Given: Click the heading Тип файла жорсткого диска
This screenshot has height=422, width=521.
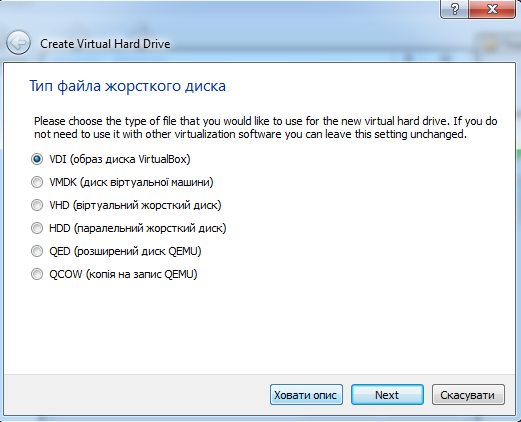Looking at the screenshot, I should [x=127, y=86].
